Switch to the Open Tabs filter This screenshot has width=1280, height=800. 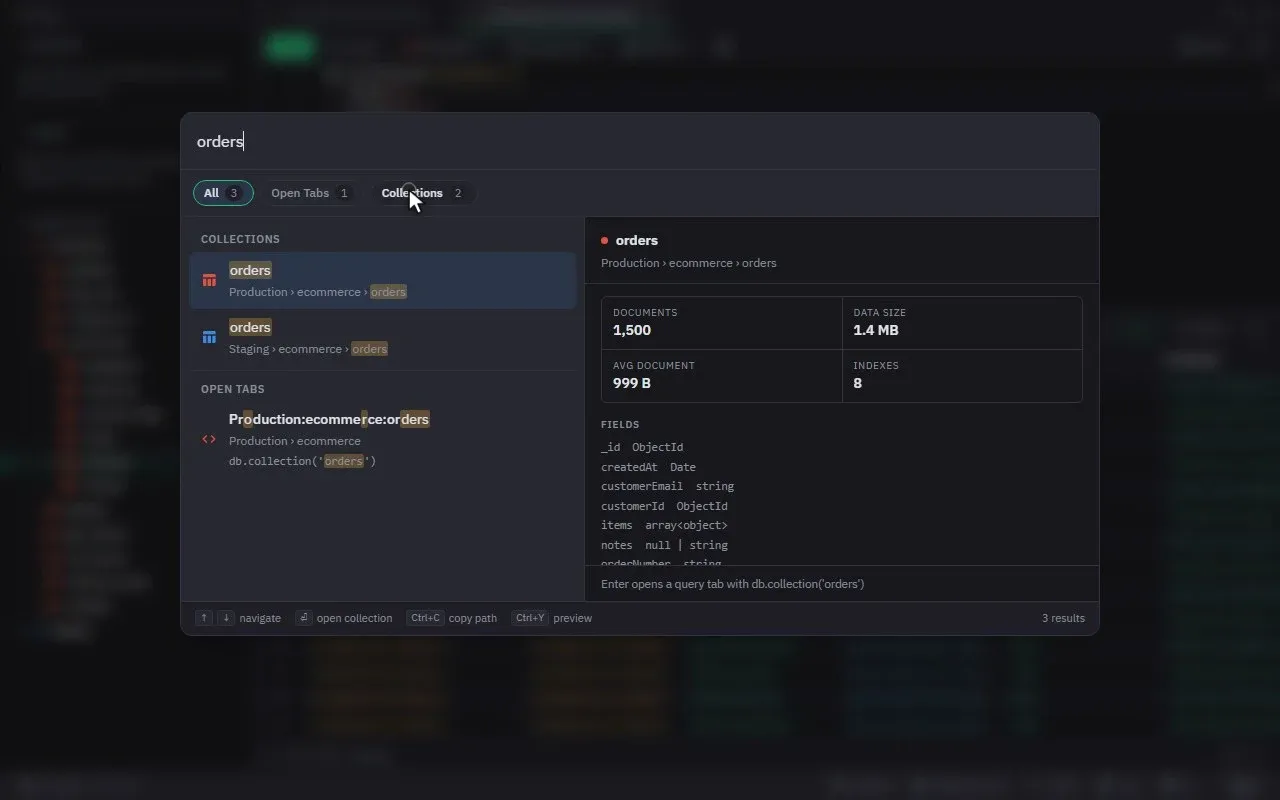(x=311, y=193)
